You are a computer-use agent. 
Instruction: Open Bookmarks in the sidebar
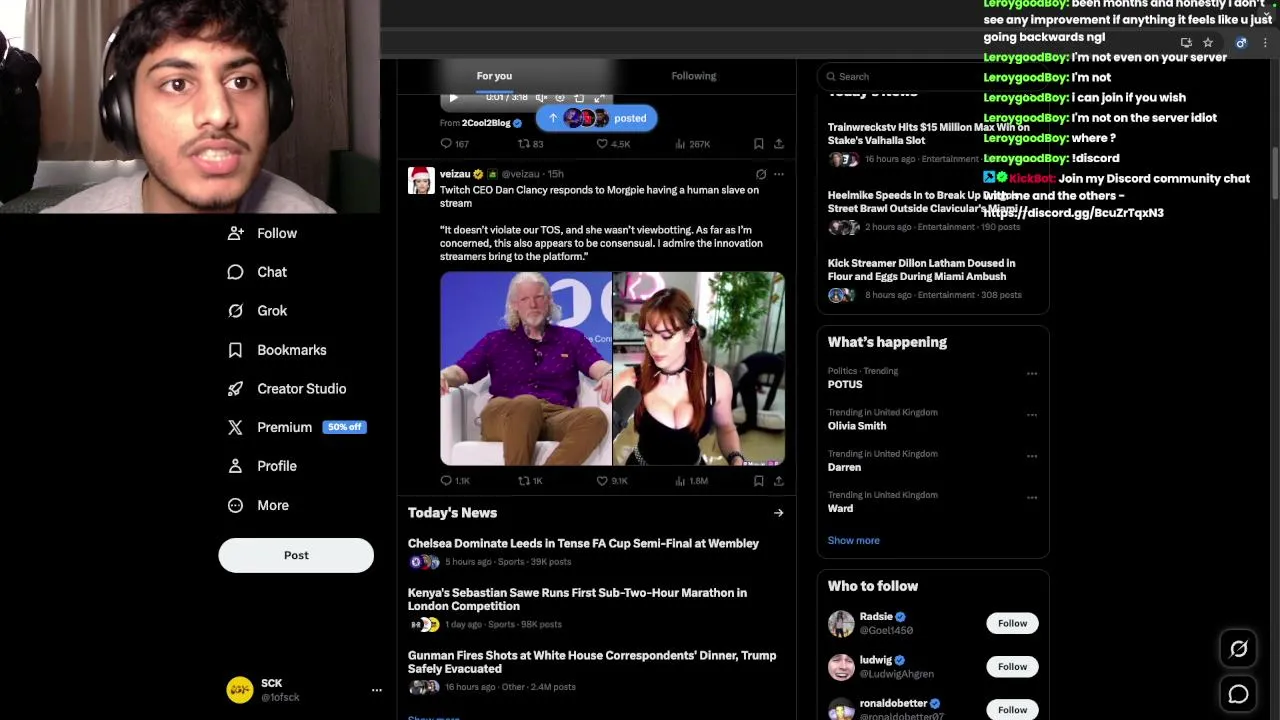click(x=277, y=350)
